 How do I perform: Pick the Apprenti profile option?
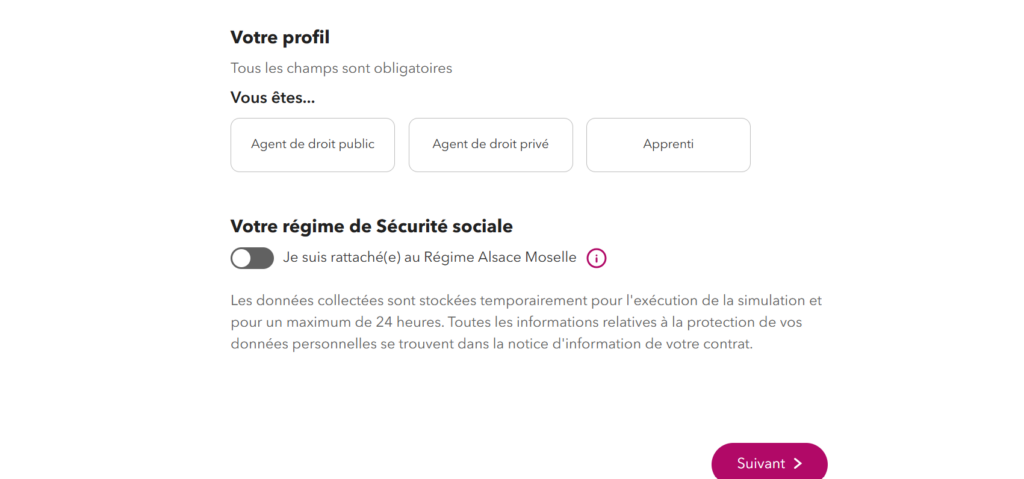[x=668, y=145]
